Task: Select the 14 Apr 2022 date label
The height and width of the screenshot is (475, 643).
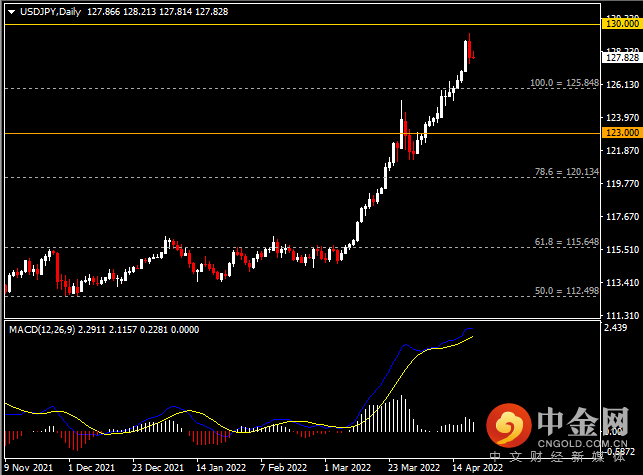Action: [x=478, y=468]
